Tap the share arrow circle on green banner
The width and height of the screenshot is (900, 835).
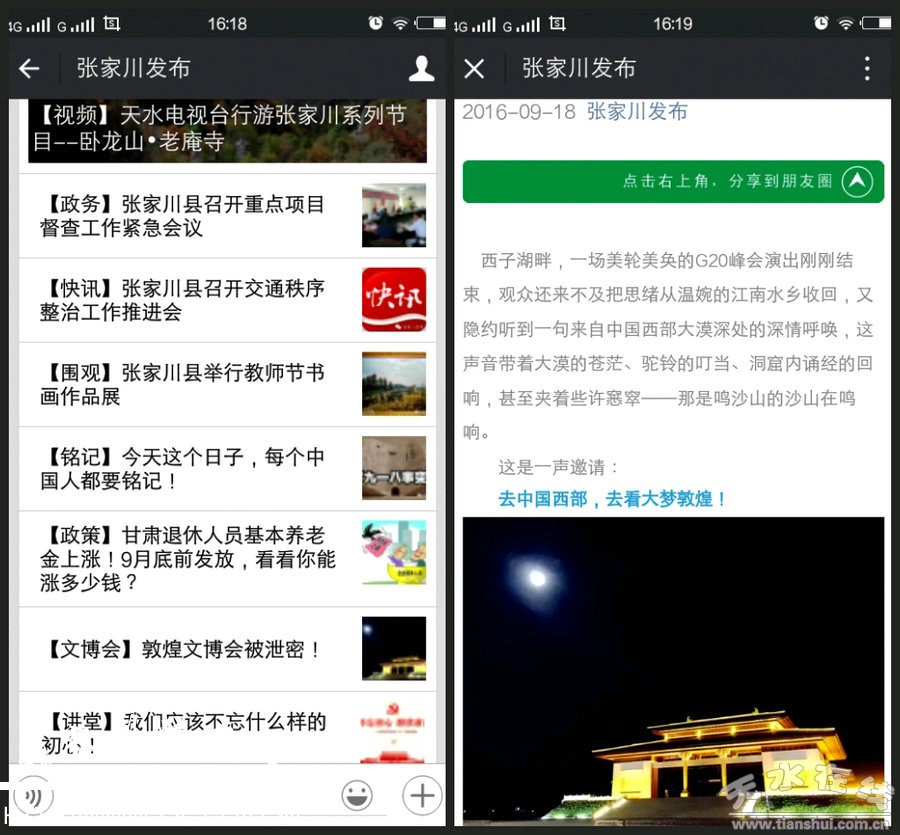click(857, 181)
